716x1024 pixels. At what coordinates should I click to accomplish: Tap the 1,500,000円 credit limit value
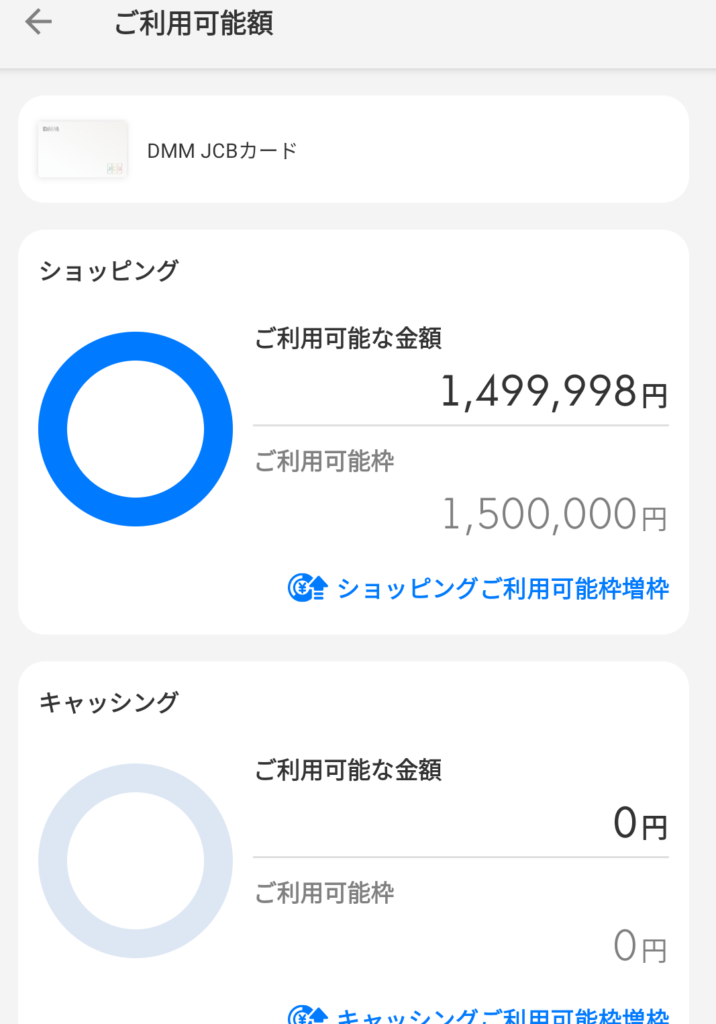557,513
